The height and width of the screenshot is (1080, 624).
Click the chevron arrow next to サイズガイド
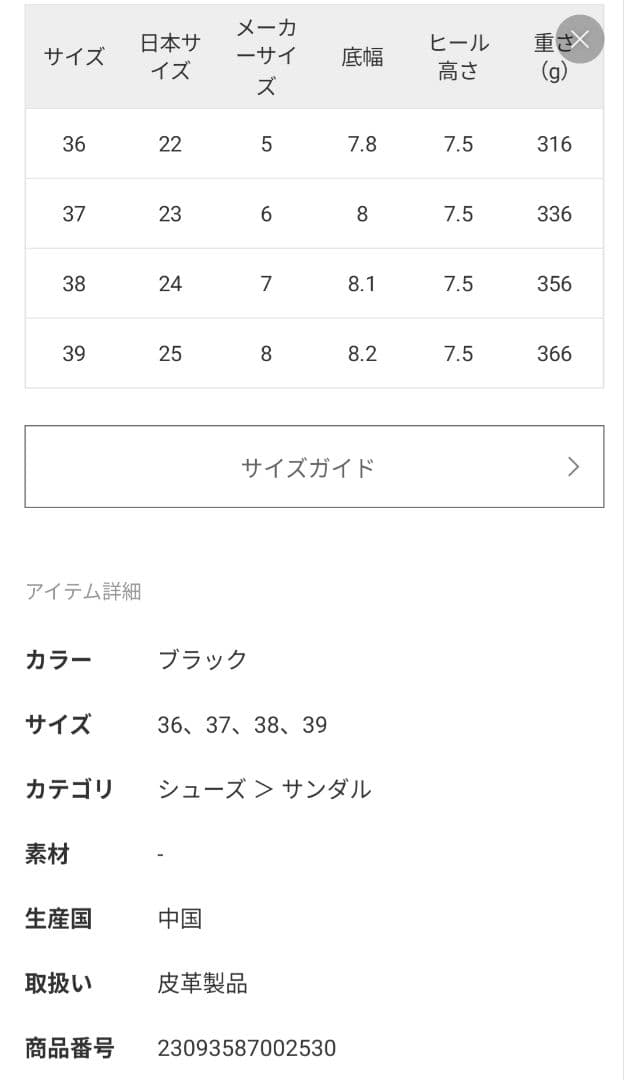[573, 466]
